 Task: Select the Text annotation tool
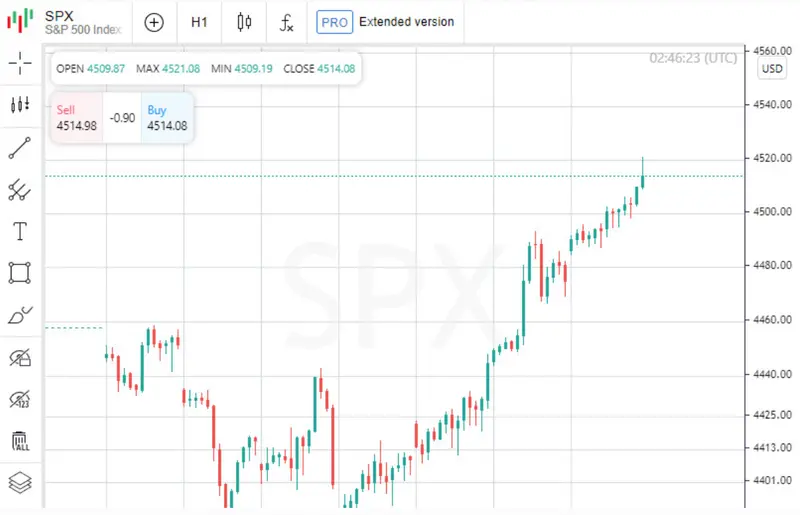[20, 231]
